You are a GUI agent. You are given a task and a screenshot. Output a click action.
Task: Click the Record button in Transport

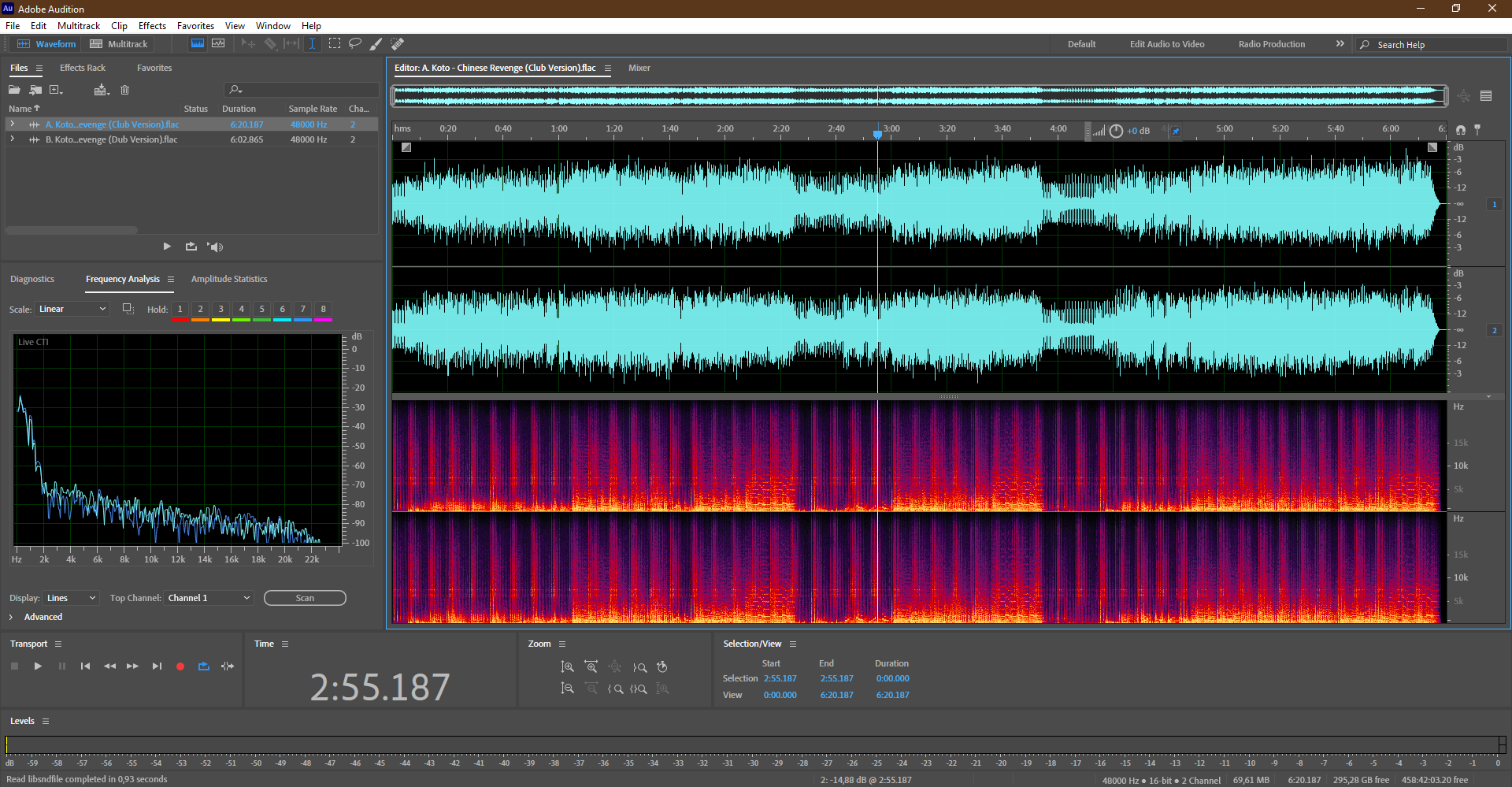180,666
